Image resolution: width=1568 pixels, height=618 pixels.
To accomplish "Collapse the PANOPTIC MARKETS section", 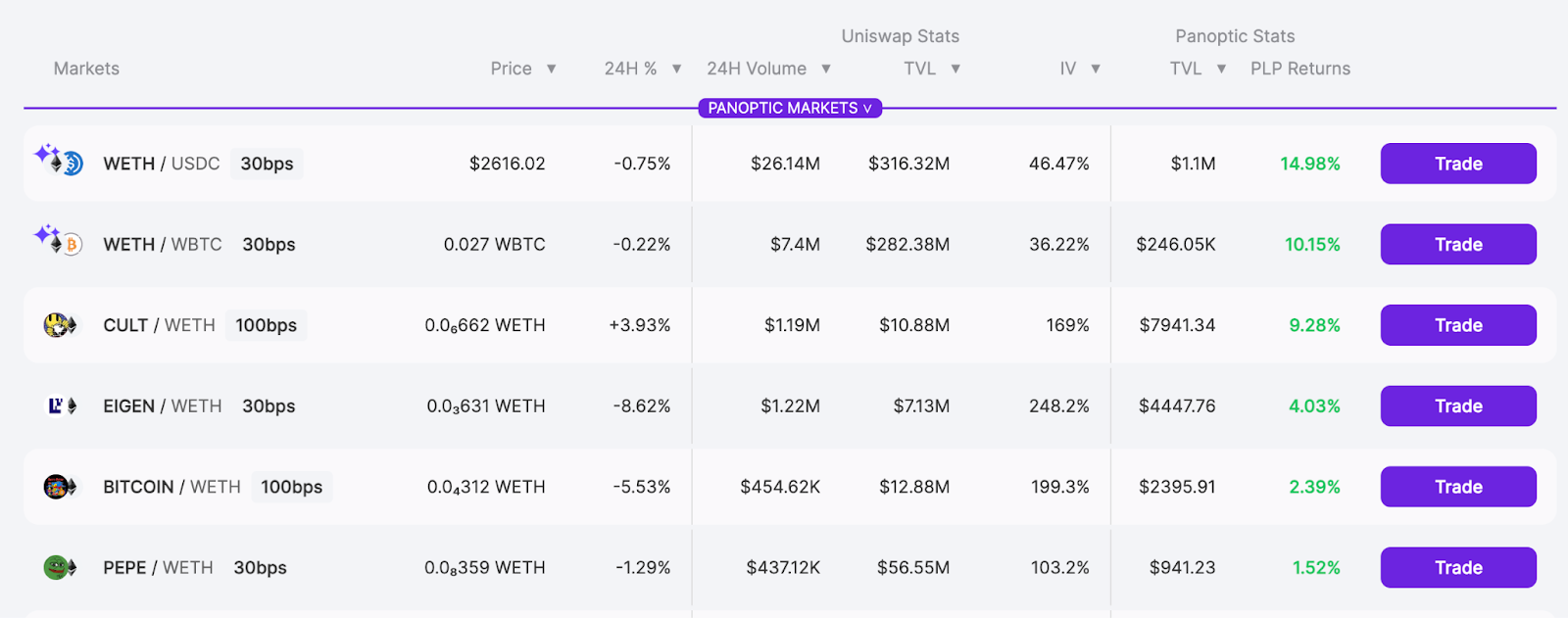I will pyautogui.click(x=790, y=108).
